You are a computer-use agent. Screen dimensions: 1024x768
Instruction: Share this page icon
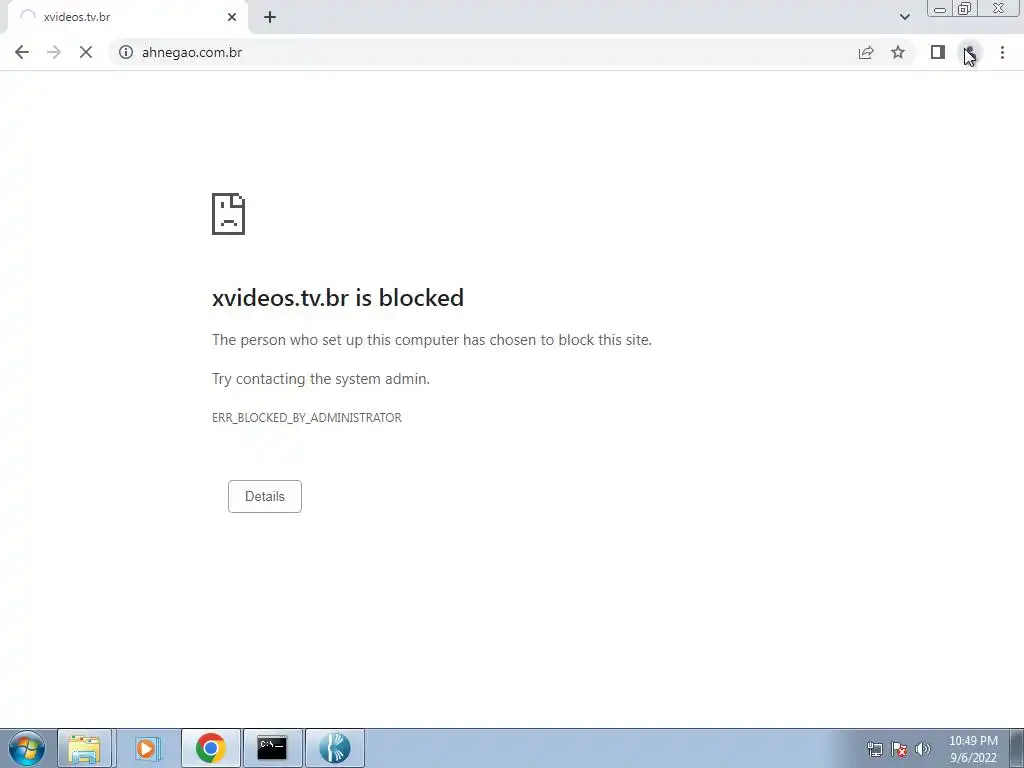tap(866, 52)
